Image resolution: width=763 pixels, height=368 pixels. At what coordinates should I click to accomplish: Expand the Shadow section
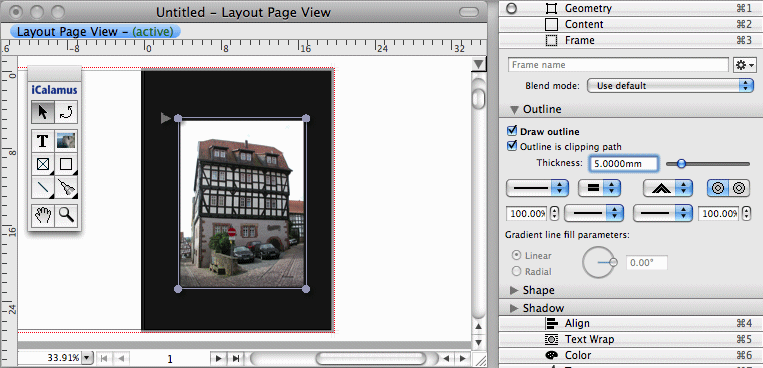pos(514,309)
